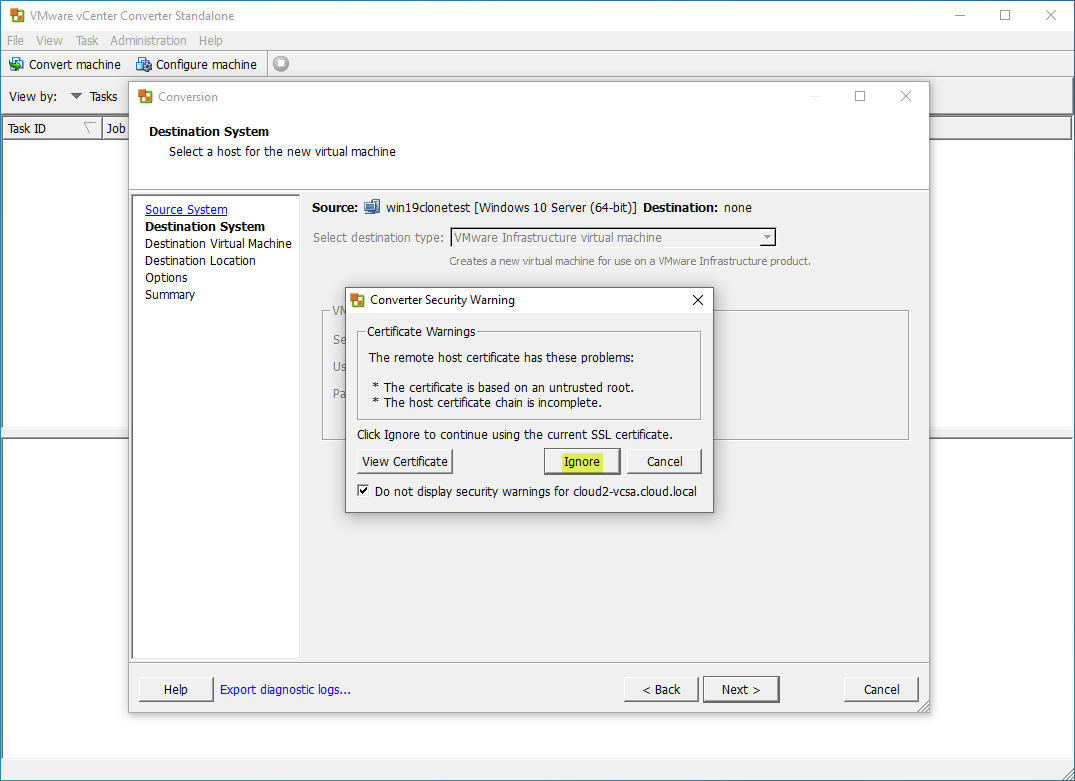The image size is (1075, 781).
Task: Open the Task menu
Action: click(x=87, y=40)
